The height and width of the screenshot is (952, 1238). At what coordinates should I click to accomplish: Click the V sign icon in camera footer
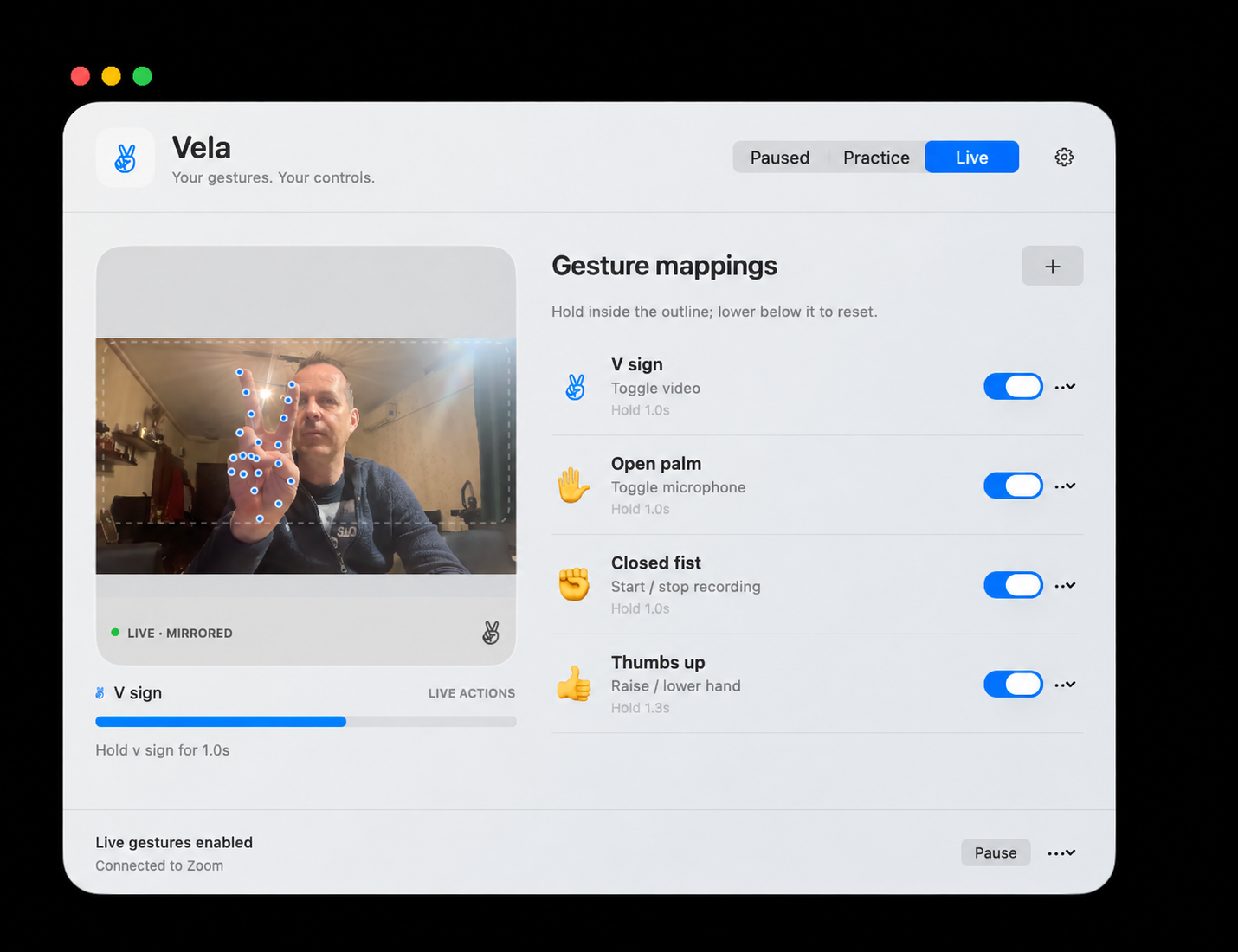click(491, 633)
